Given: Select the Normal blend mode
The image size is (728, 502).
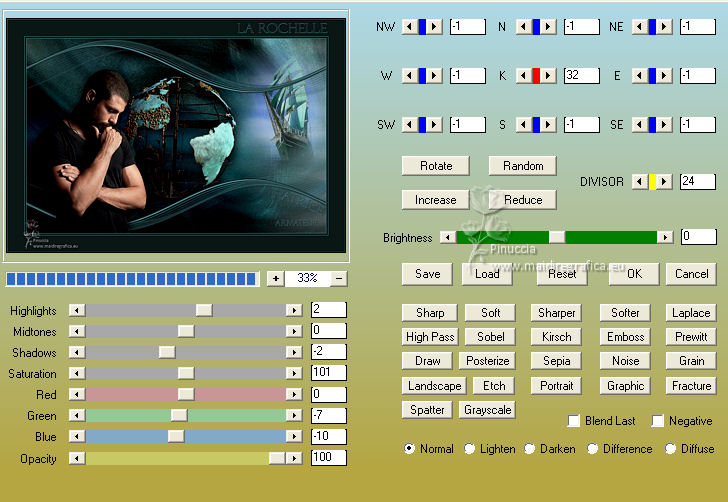Looking at the screenshot, I should click(x=409, y=449).
